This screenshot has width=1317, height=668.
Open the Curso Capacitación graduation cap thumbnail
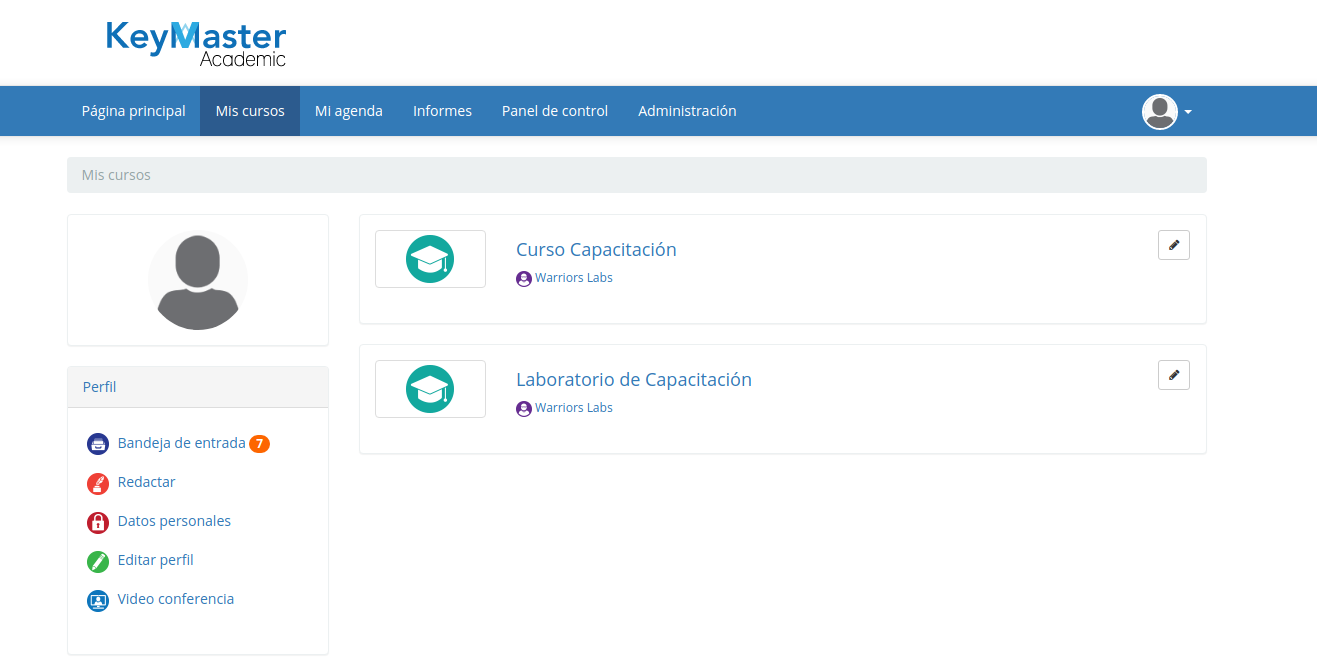[x=430, y=259]
